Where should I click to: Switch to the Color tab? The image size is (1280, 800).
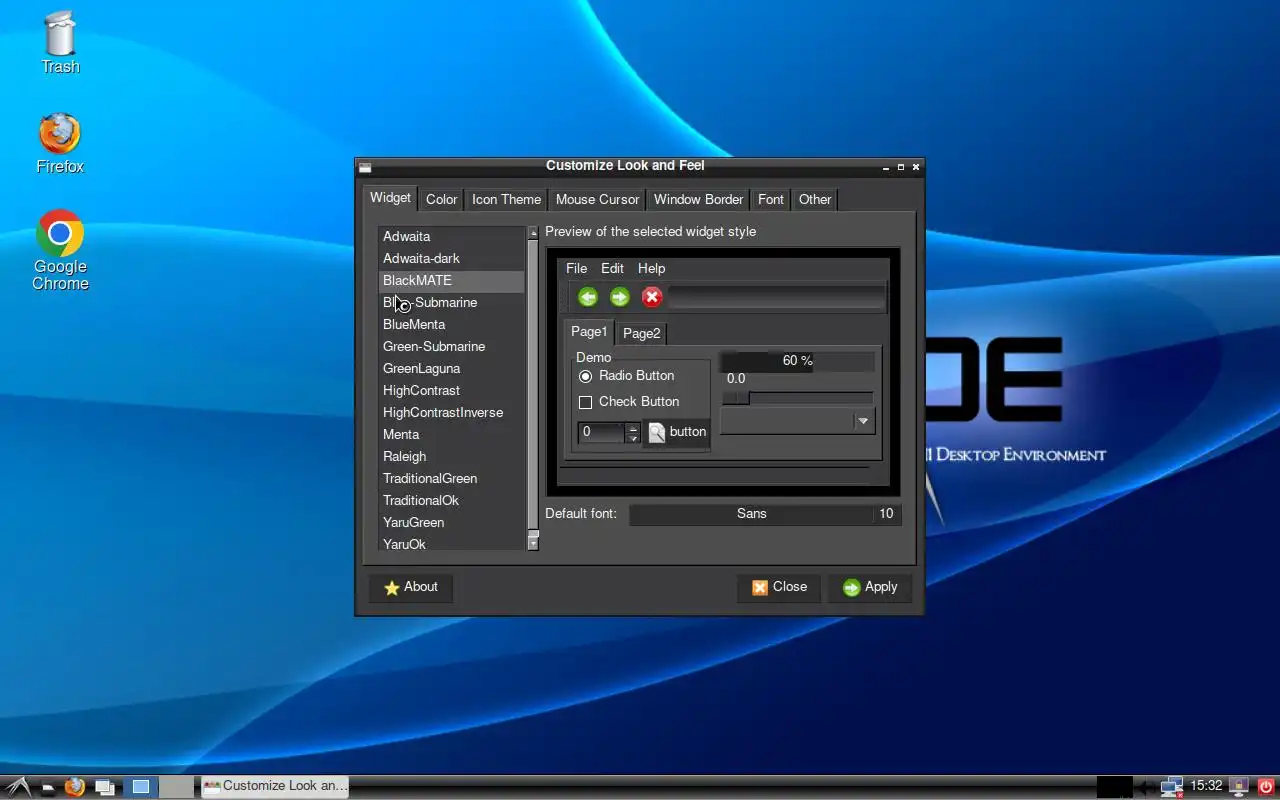[x=441, y=199]
